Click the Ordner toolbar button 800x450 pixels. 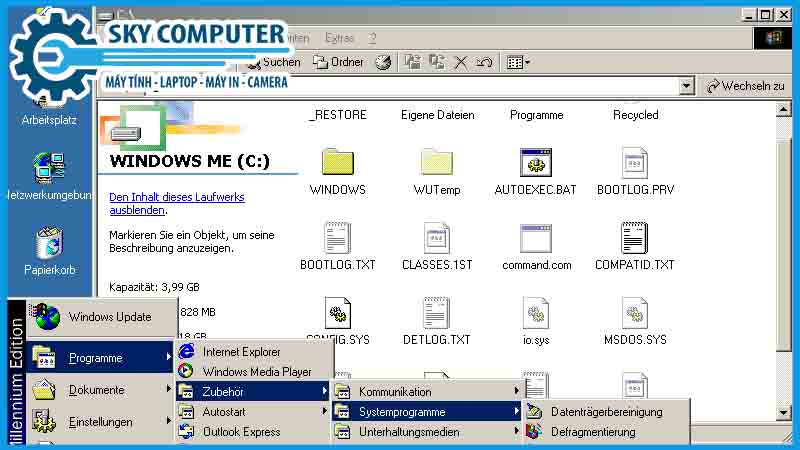(x=338, y=62)
